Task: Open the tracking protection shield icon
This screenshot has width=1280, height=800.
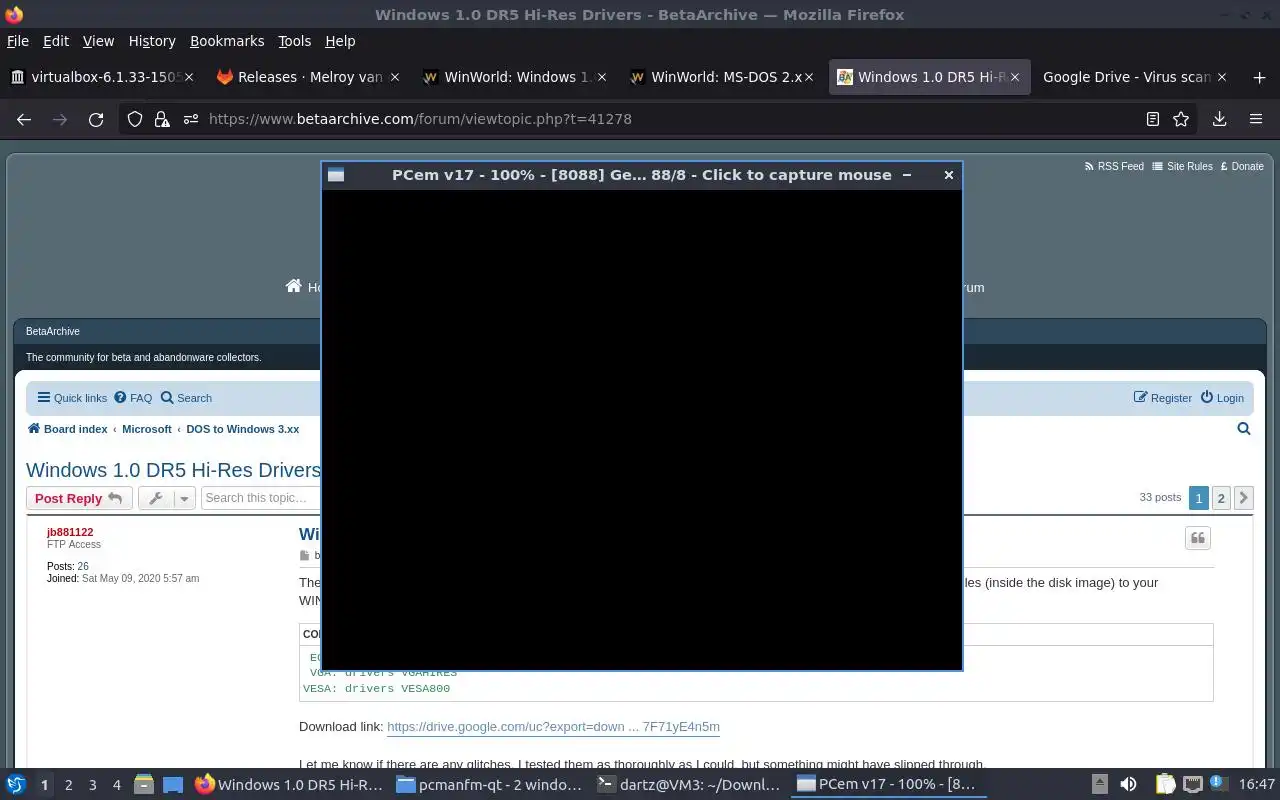Action: pos(135,119)
